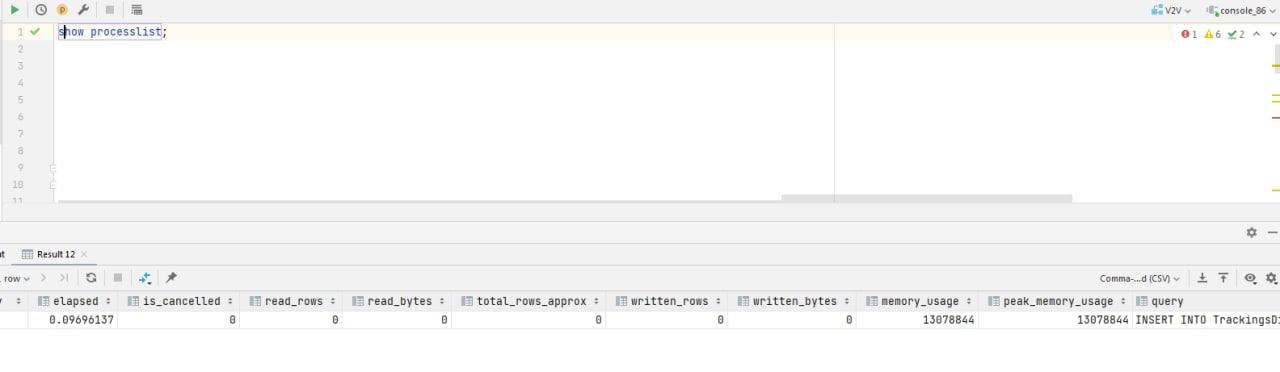Click in the SQL editor on show processlist

tap(112, 32)
